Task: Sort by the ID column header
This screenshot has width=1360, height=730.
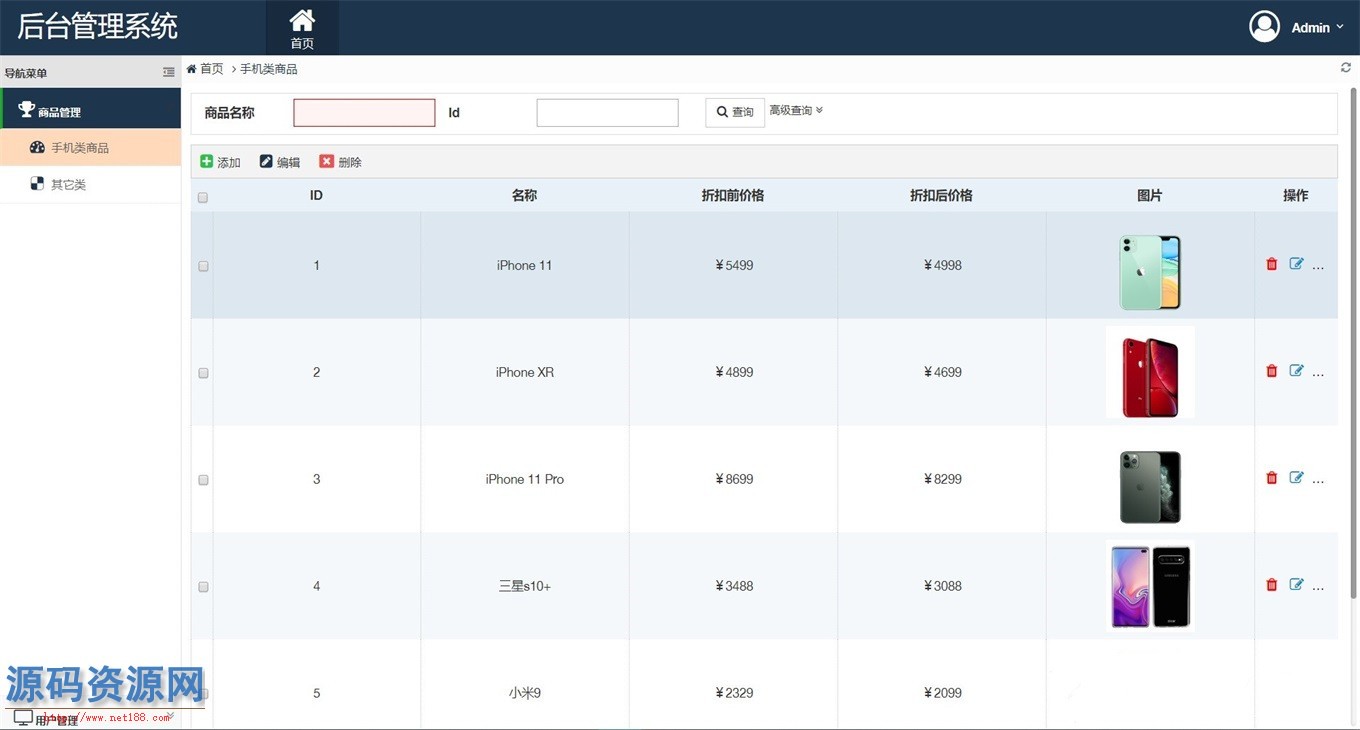Action: click(x=316, y=196)
